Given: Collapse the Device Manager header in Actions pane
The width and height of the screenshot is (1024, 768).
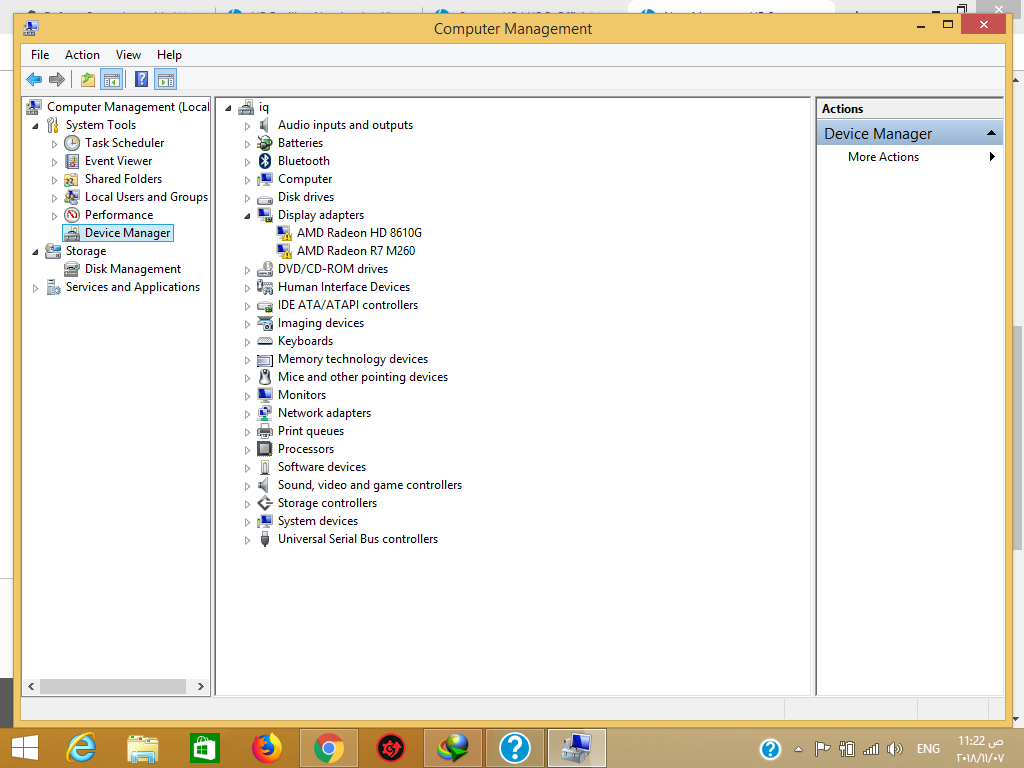Looking at the screenshot, I should click(991, 131).
